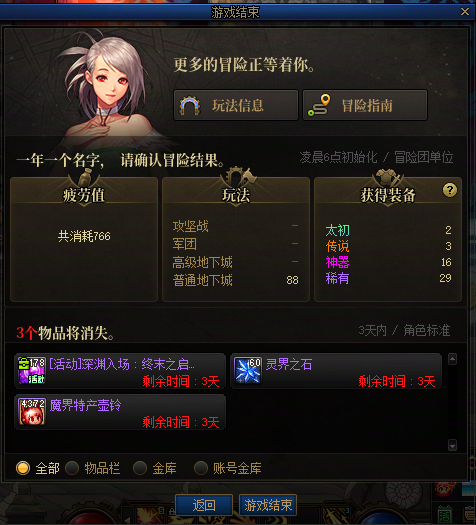Click the 深渊入场 ticket item icon
This screenshot has height=525, width=476.
(x=31, y=370)
